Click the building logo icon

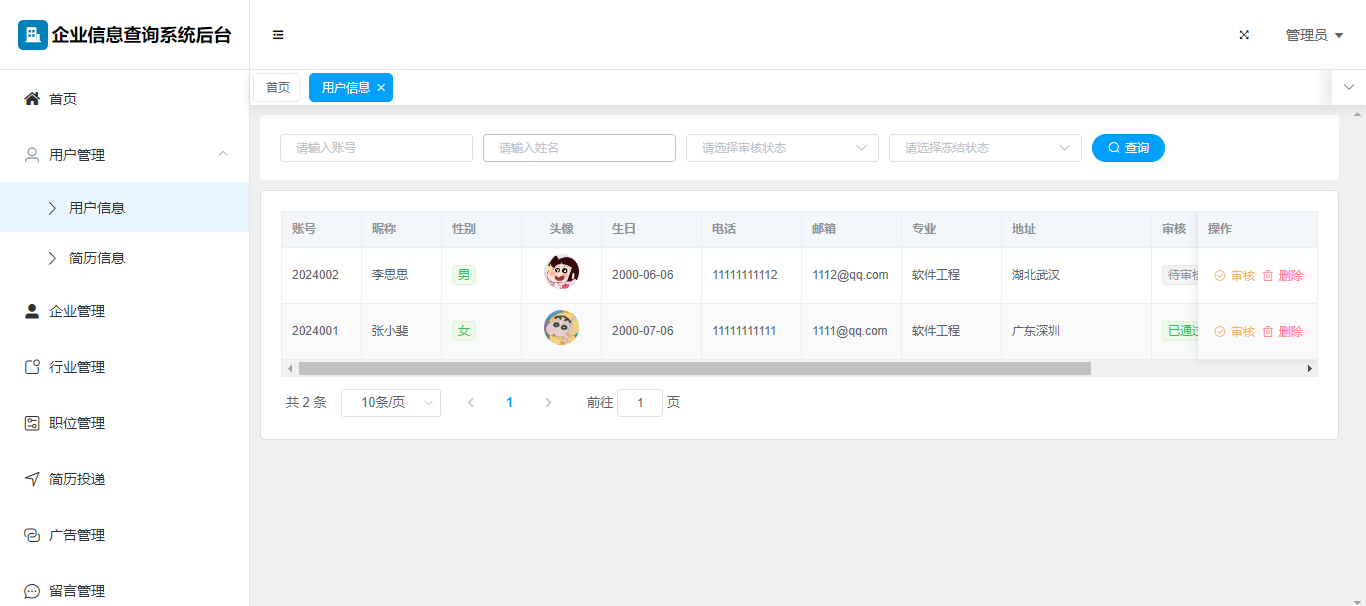(32, 35)
